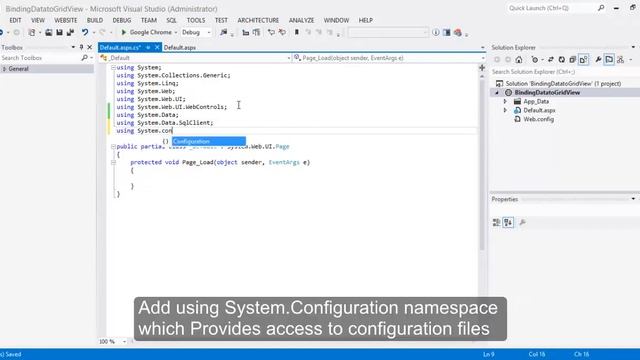
Task: Open the Page_Load member navigation dropdown
Action: [x=483, y=58]
